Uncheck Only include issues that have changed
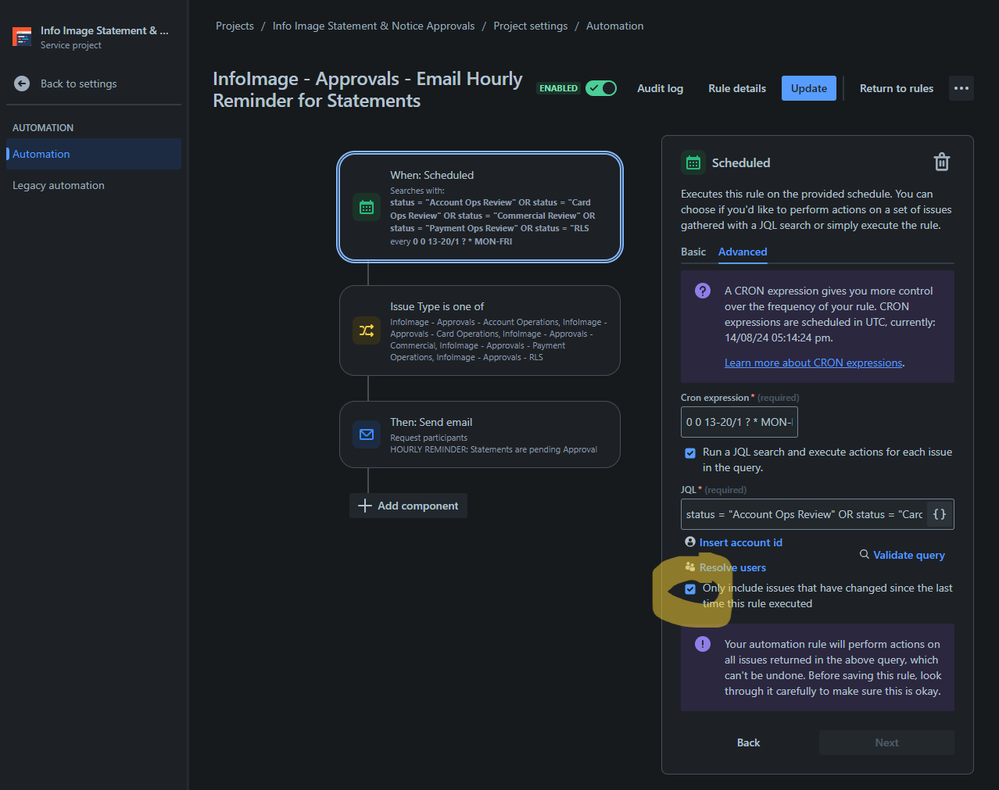This screenshot has width=999, height=790. pyautogui.click(x=690, y=589)
